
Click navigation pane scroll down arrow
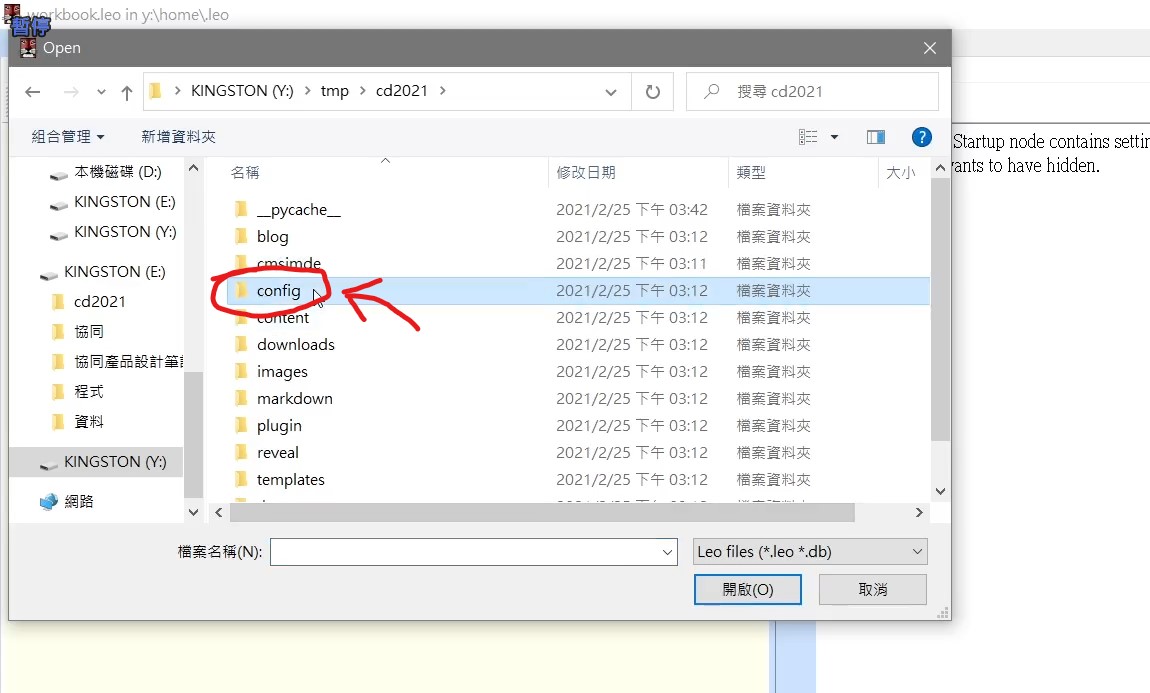click(x=194, y=513)
